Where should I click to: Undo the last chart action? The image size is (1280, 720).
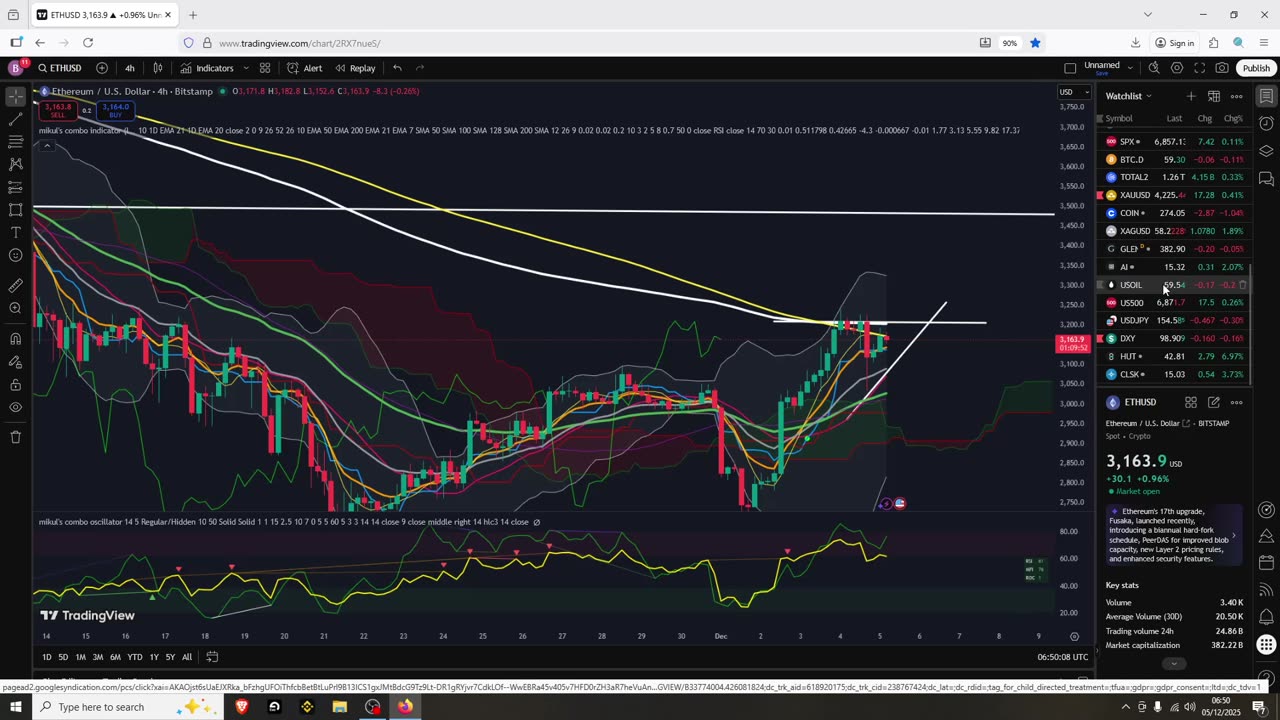(397, 68)
